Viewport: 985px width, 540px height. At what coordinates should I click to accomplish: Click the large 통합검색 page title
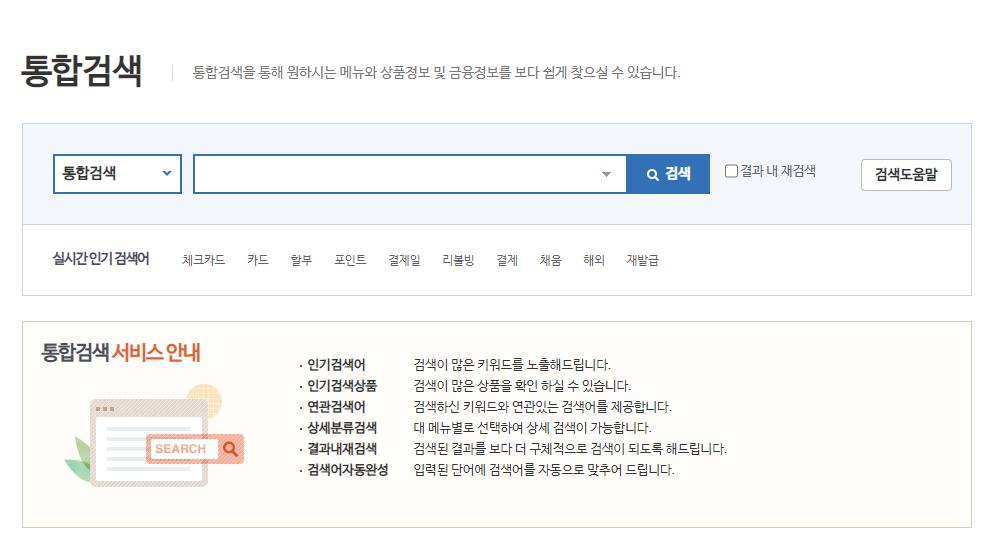point(82,70)
